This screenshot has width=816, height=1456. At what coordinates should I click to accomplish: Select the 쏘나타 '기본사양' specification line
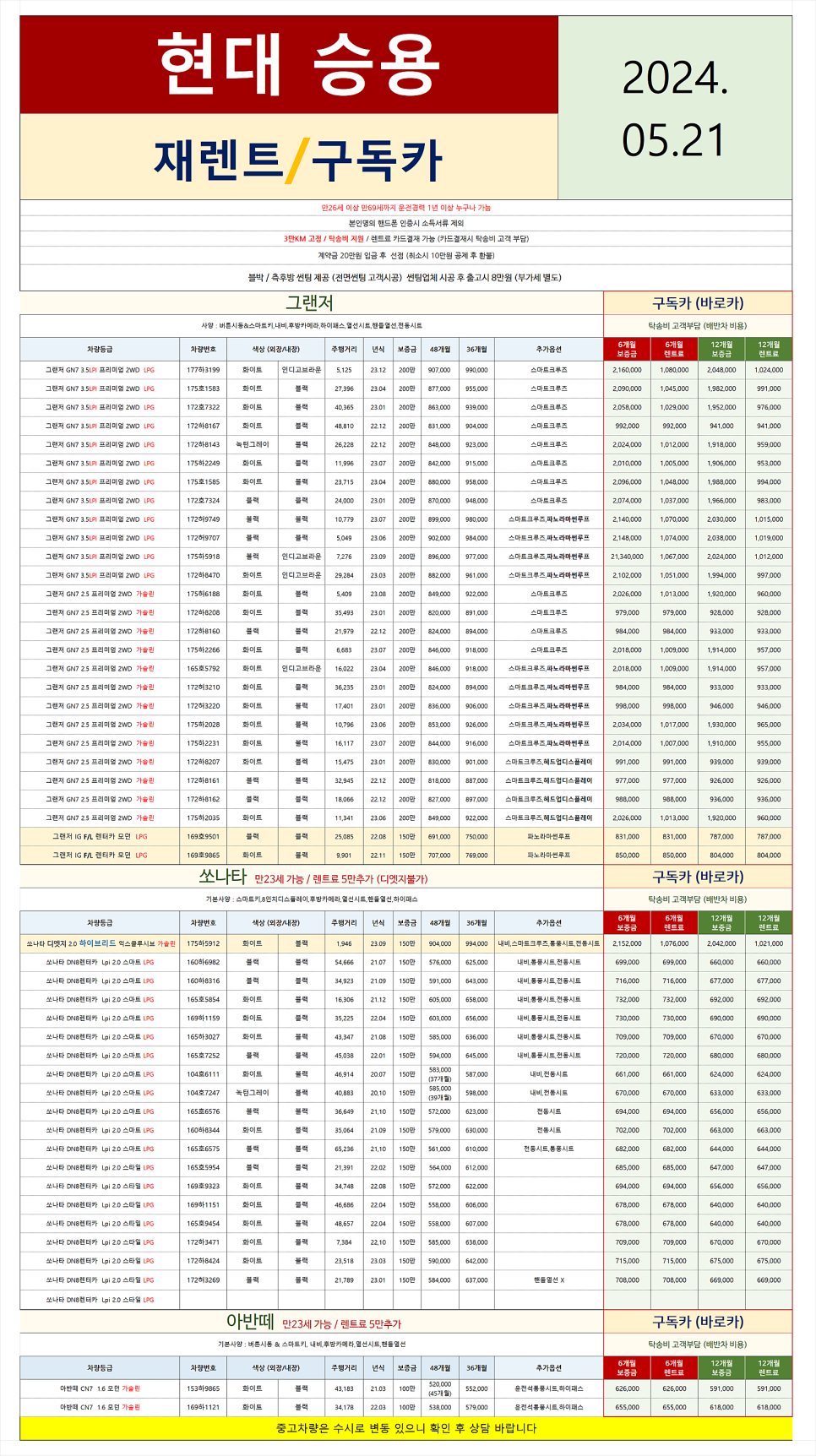tap(312, 899)
